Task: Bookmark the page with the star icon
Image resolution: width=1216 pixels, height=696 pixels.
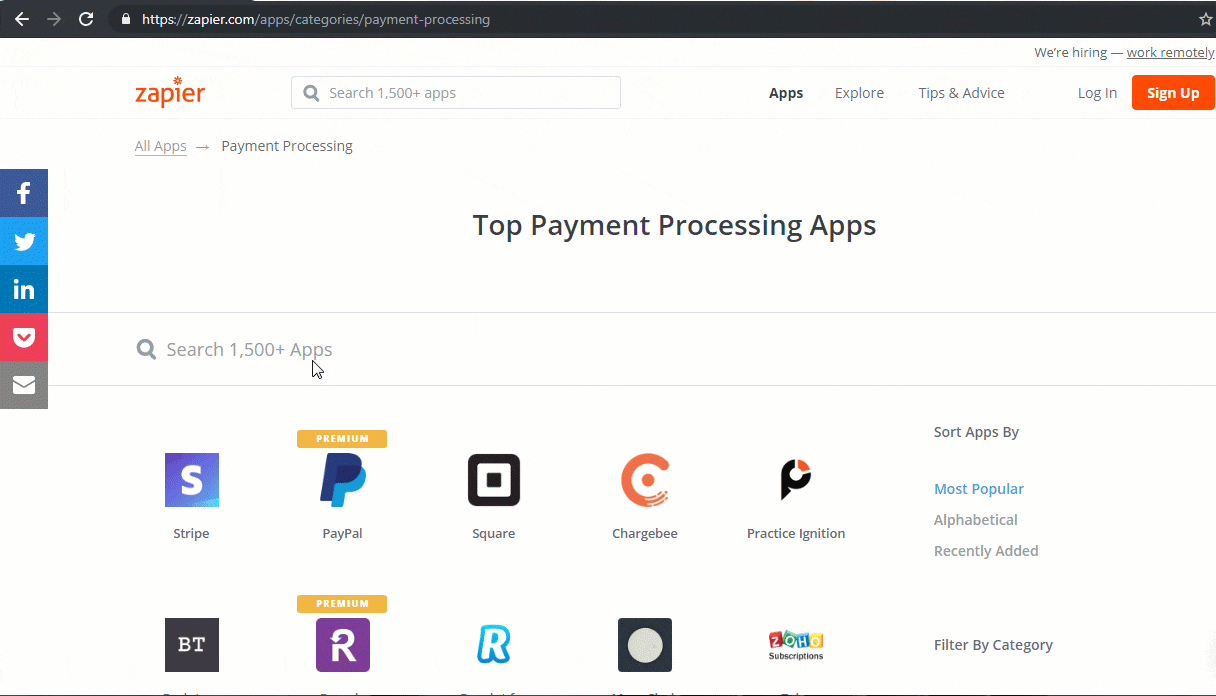Action: [1206, 19]
